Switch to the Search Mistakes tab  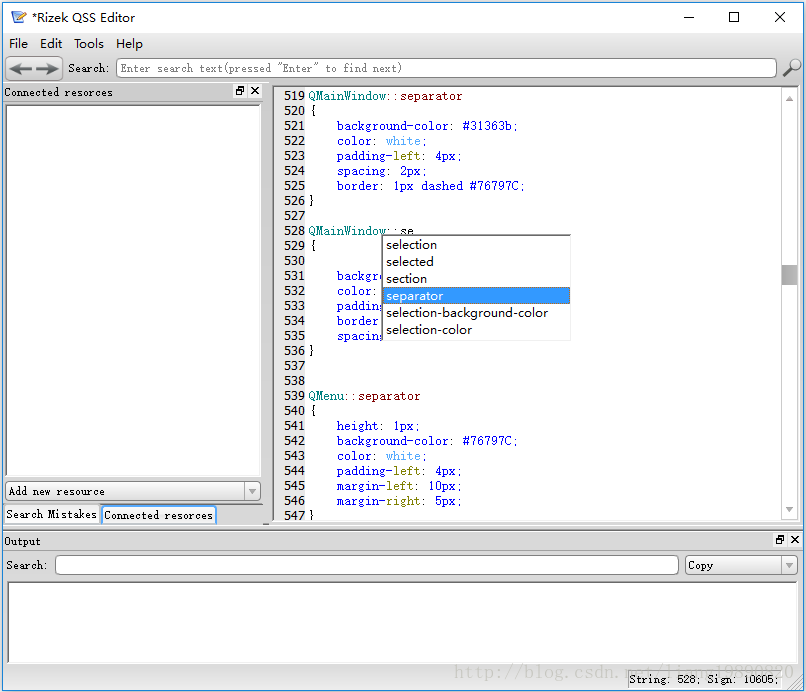(x=51, y=514)
